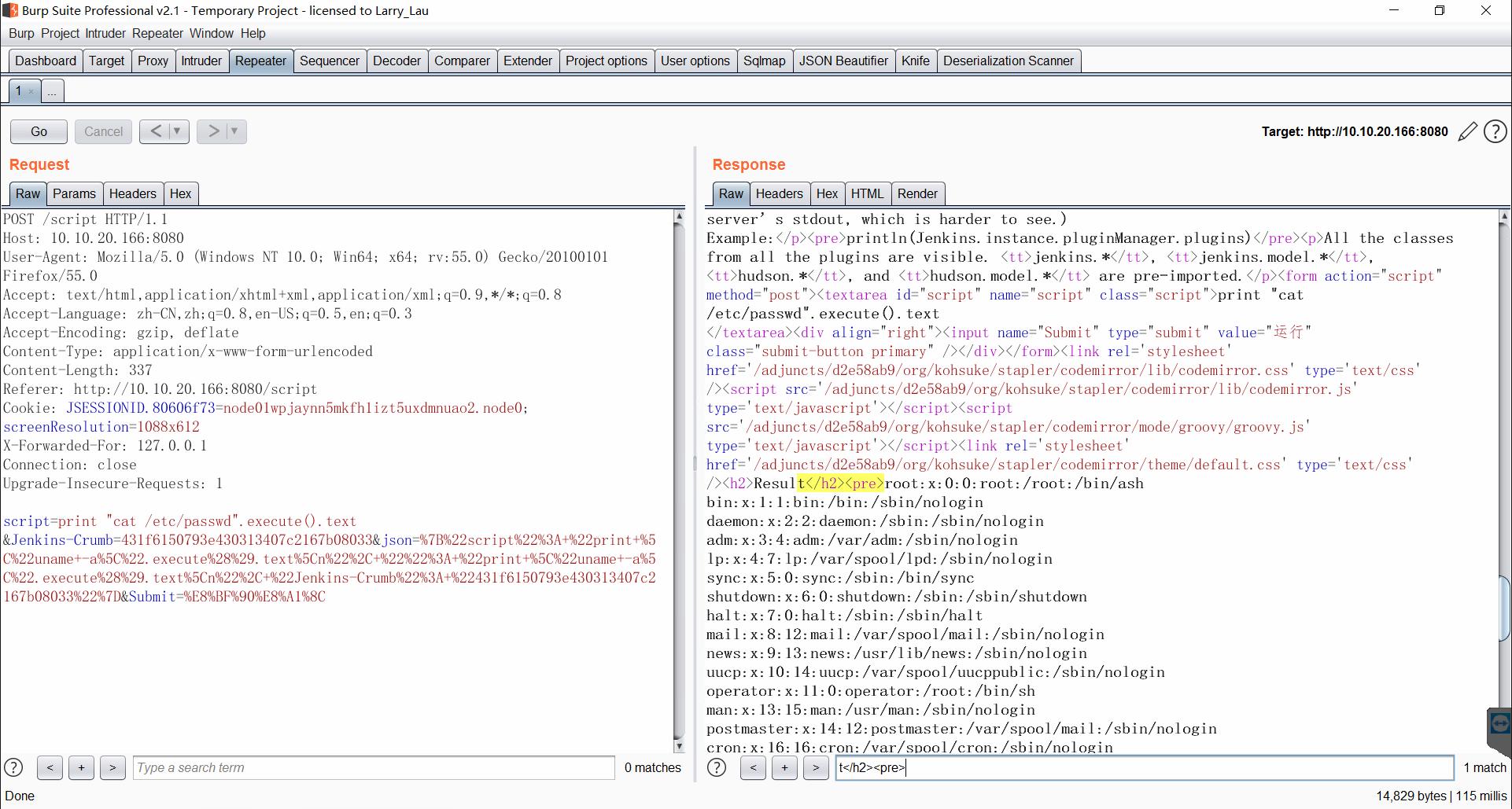Open the Intruder menu
1512x809 pixels.
[x=105, y=33]
